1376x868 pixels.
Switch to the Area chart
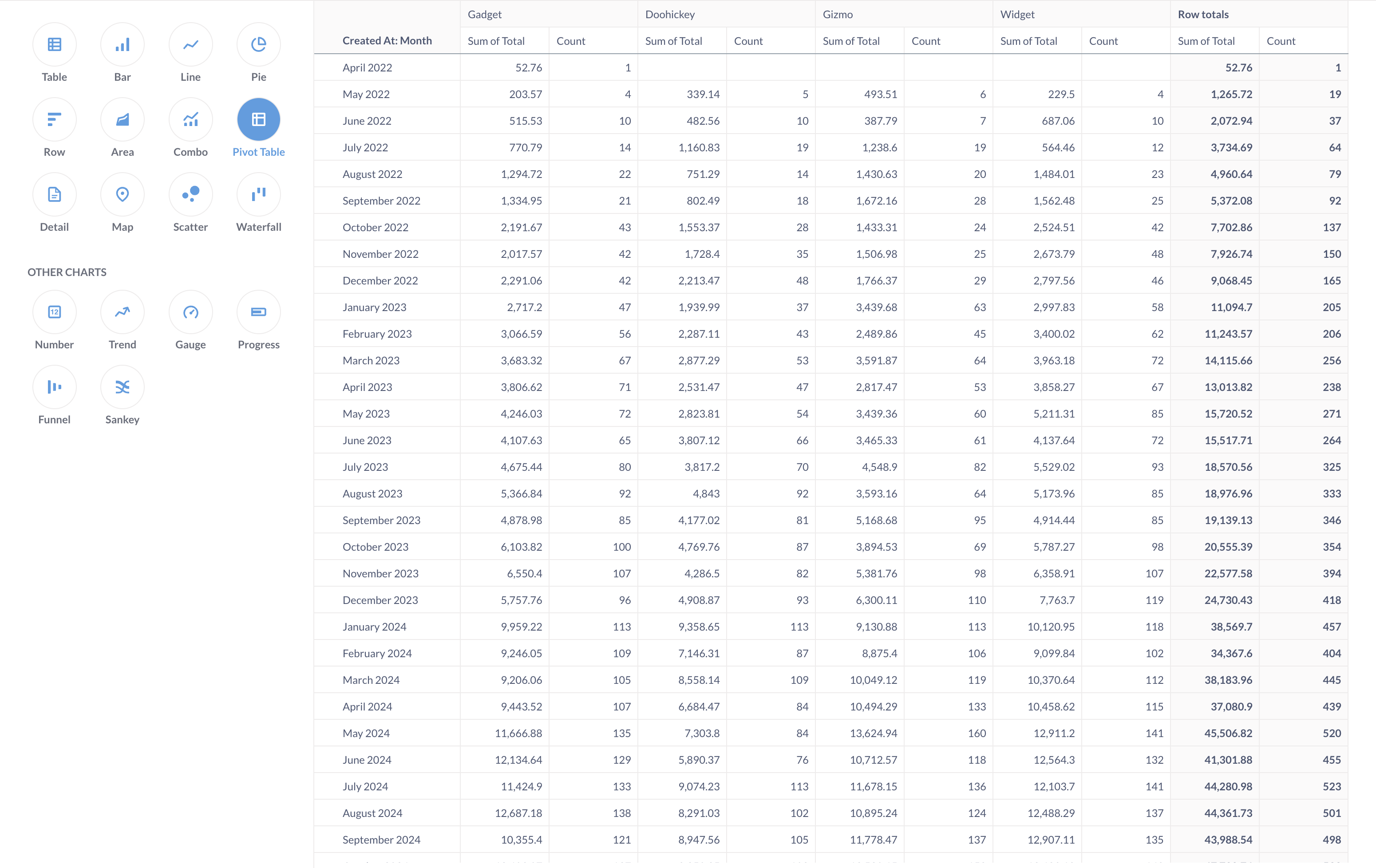122,119
